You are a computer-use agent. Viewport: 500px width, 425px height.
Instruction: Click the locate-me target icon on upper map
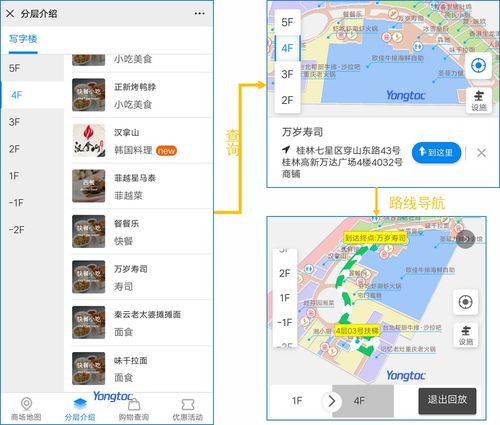coord(478,65)
